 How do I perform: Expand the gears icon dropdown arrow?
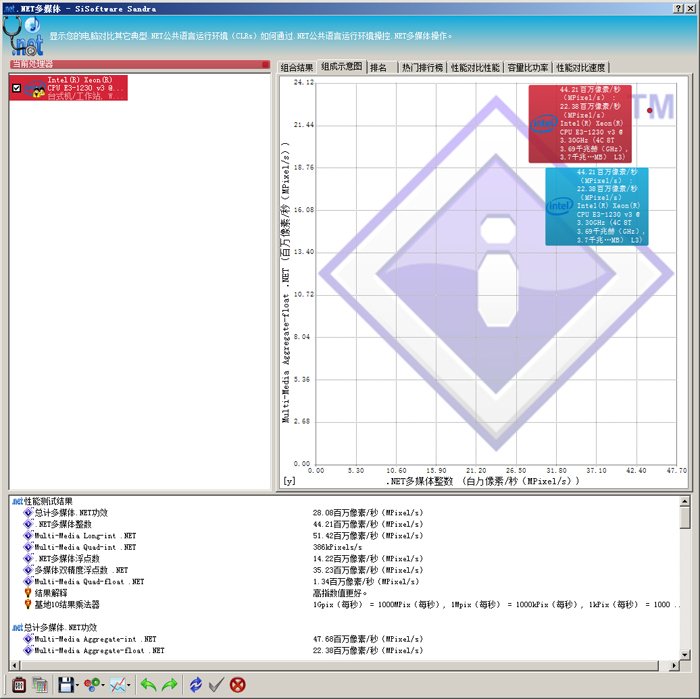103,685
